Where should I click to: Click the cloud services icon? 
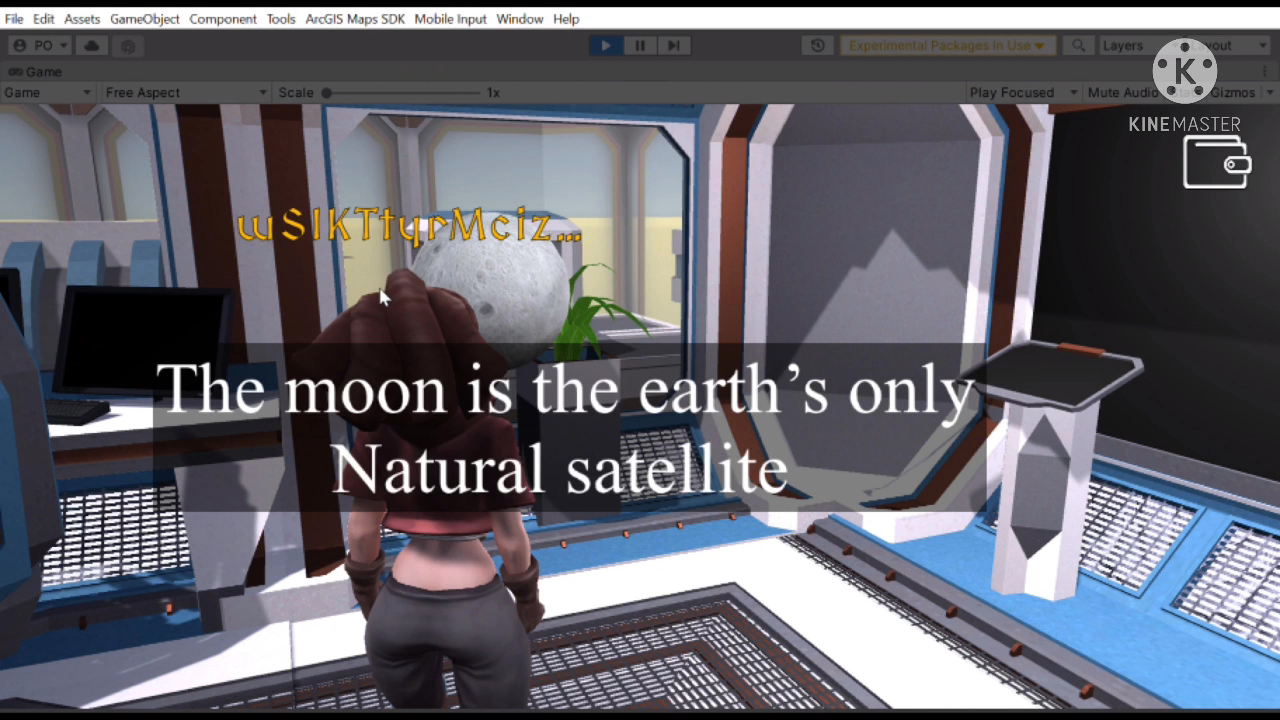(x=92, y=45)
